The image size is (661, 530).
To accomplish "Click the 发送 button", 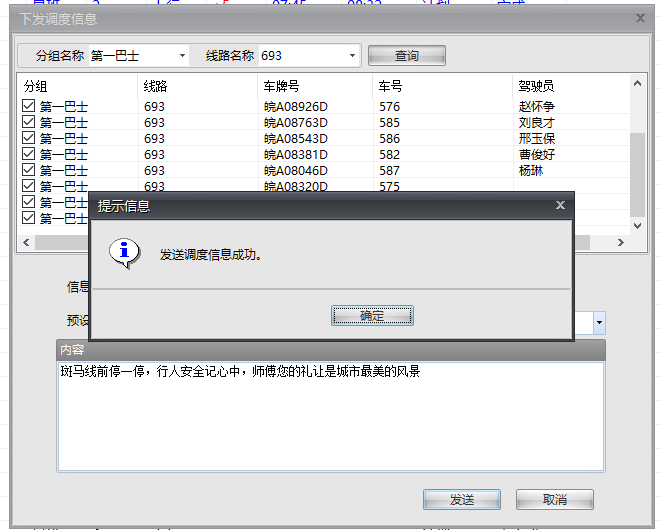I will click(461, 499).
